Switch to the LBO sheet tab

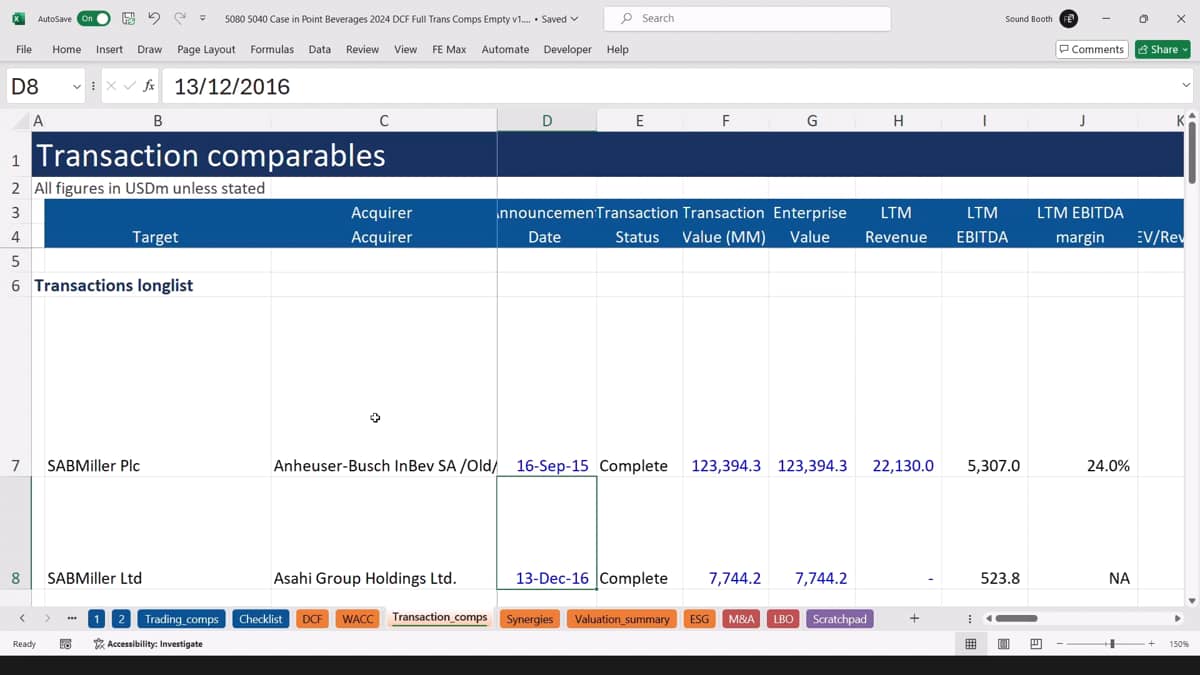[x=783, y=619]
